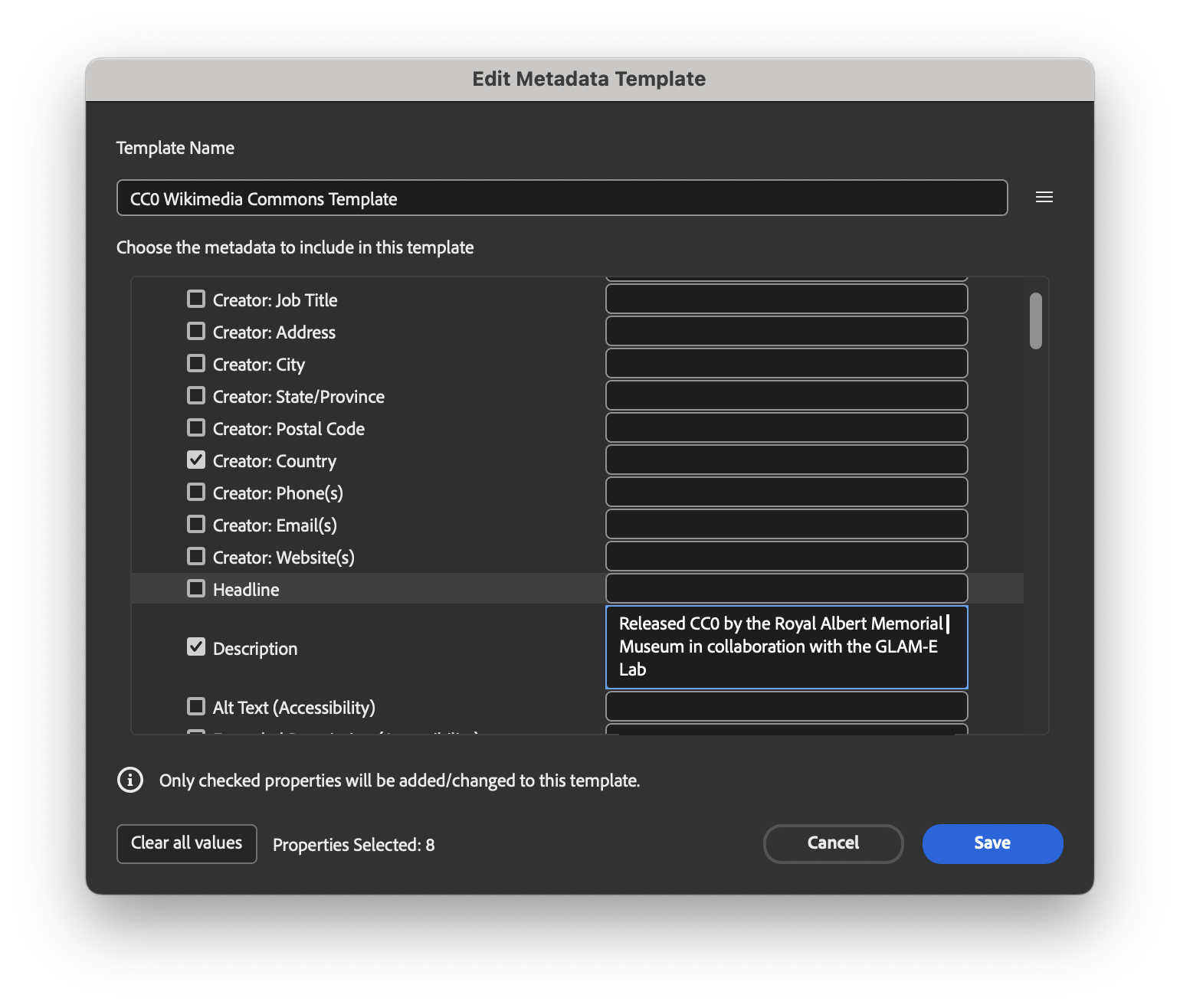
Task: Uncheck the Creator: Country checkbox
Action: point(196,460)
